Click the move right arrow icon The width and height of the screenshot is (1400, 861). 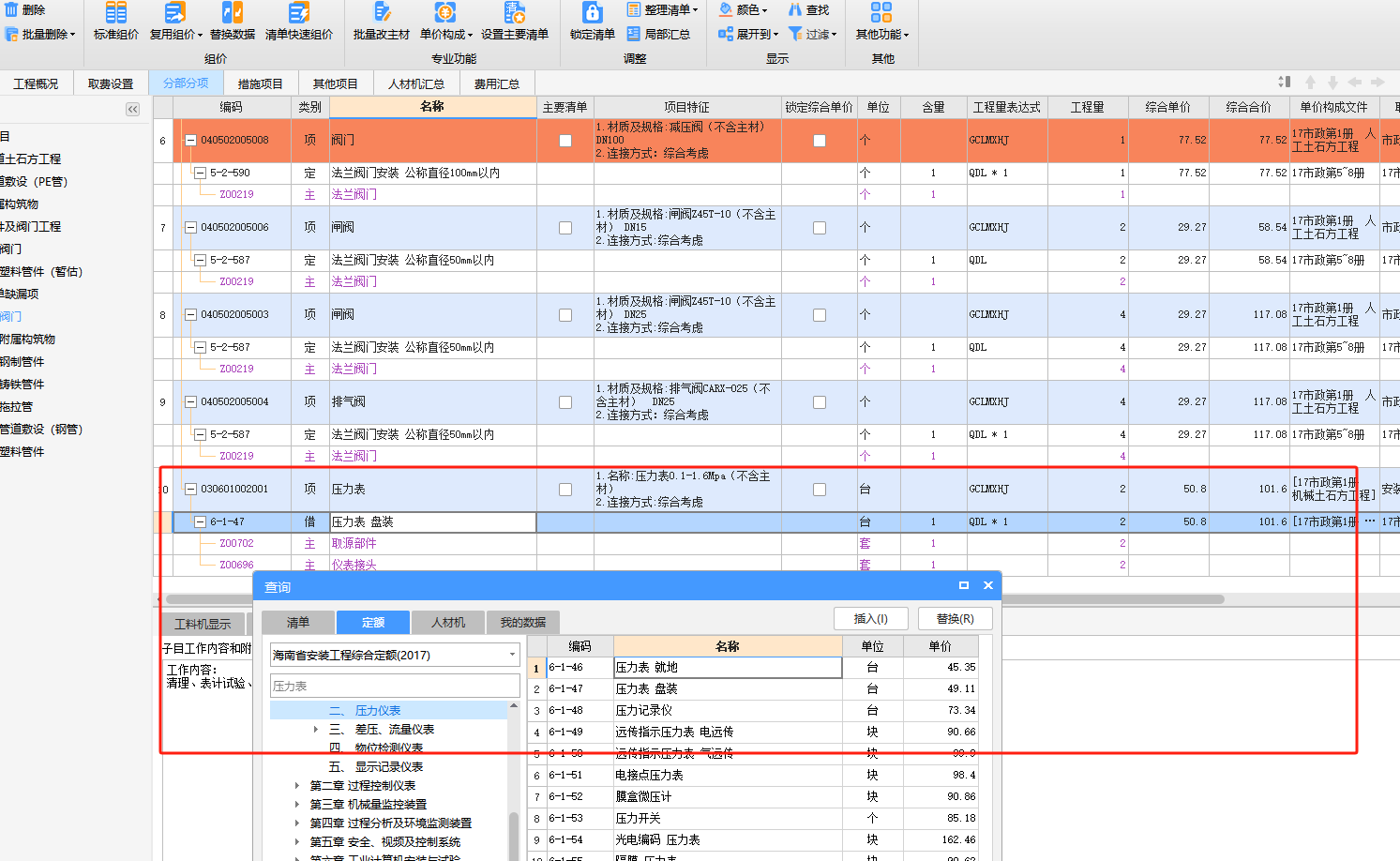coord(1377,83)
